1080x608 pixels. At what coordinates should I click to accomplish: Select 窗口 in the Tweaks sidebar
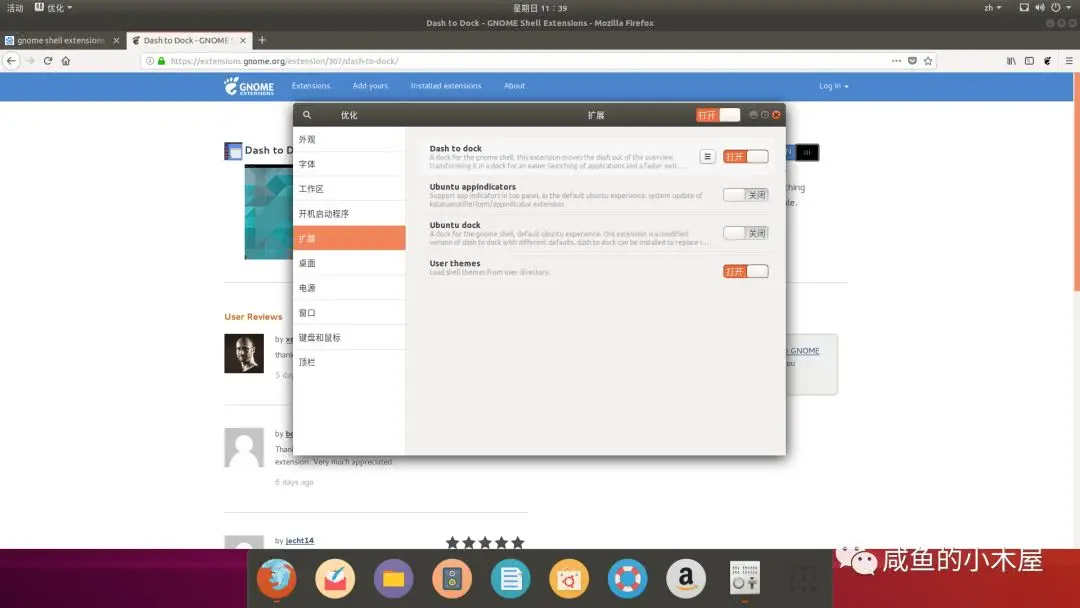(349, 313)
